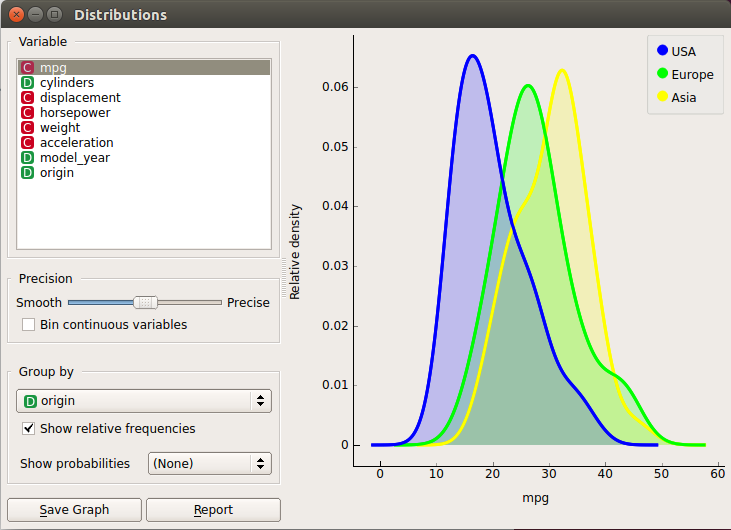This screenshot has height=530, width=731.
Task: Select the acceleration variable
Action: [x=76, y=143]
